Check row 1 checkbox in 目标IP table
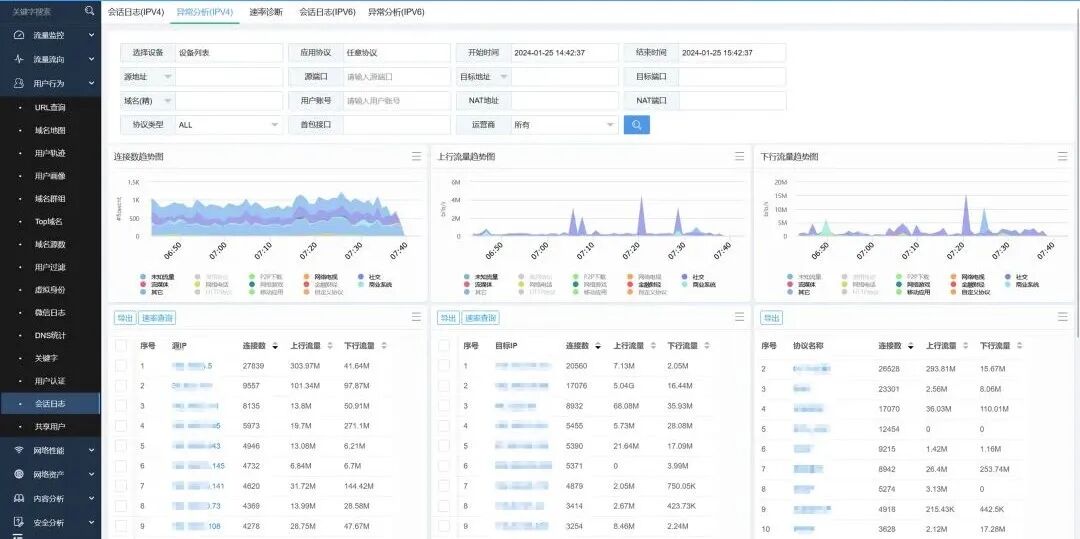Viewport: 1080px width, 539px height. (444, 366)
